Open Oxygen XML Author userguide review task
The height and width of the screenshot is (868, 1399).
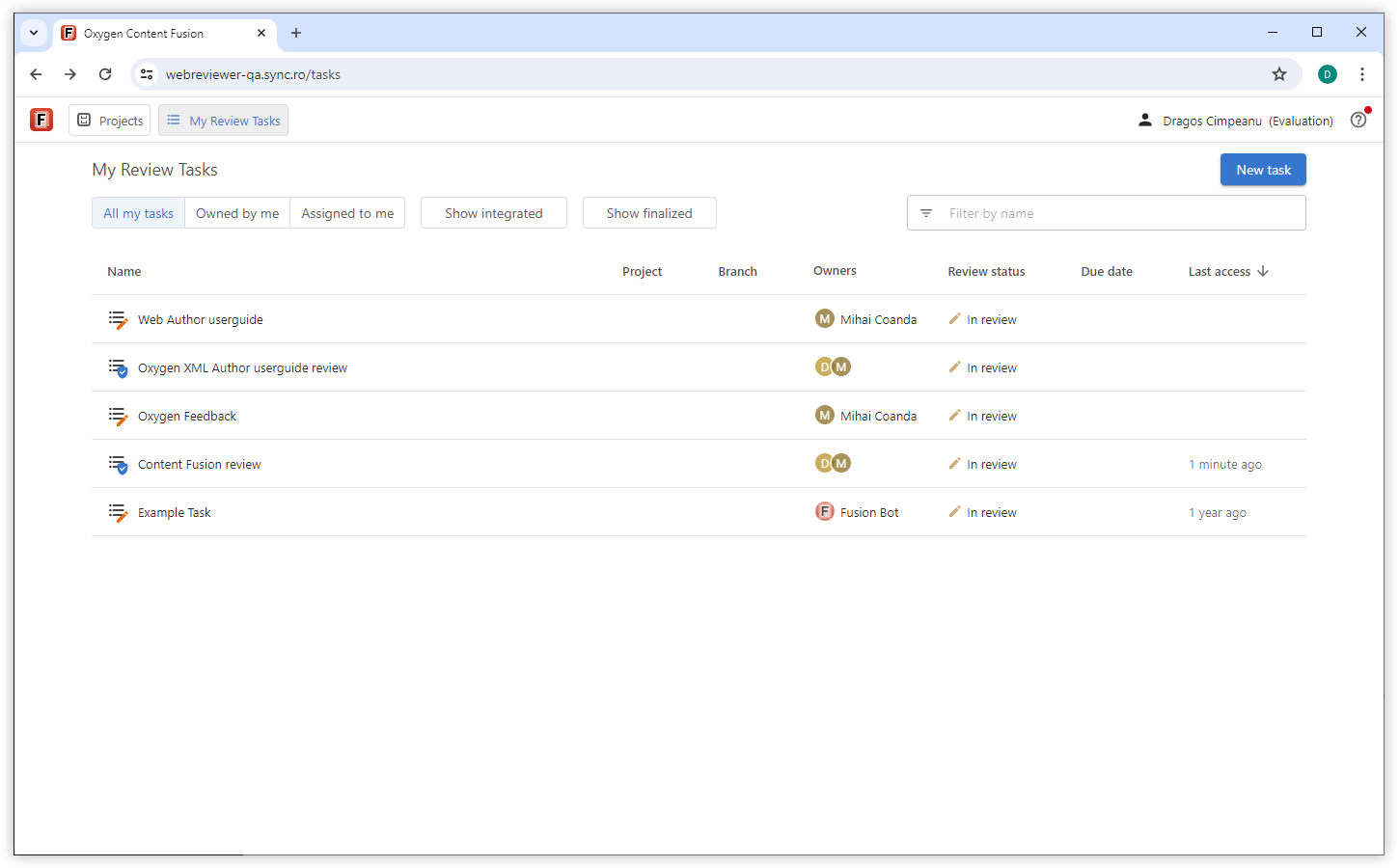pyautogui.click(x=242, y=368)
